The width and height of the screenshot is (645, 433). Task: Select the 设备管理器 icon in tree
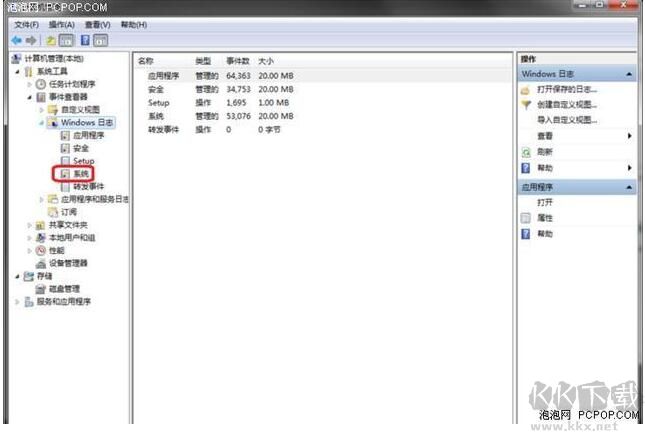click(x=40, y=264)
